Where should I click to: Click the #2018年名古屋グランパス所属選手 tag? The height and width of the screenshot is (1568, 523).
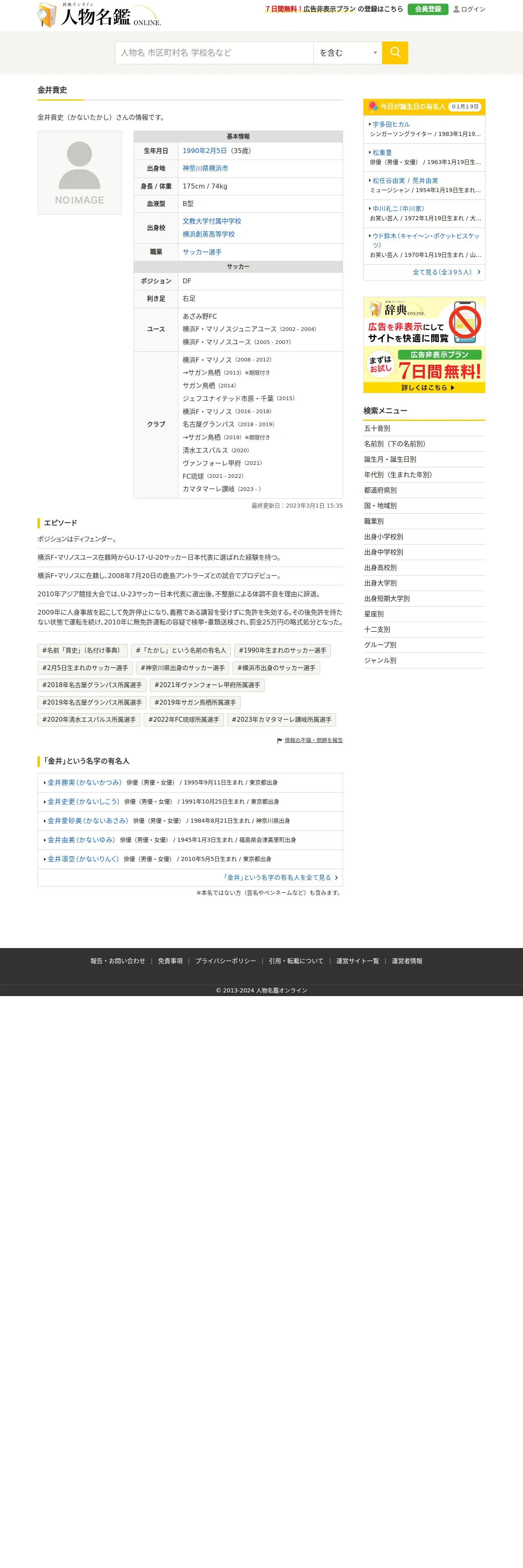pyautogui.click(x=92, y=685)
